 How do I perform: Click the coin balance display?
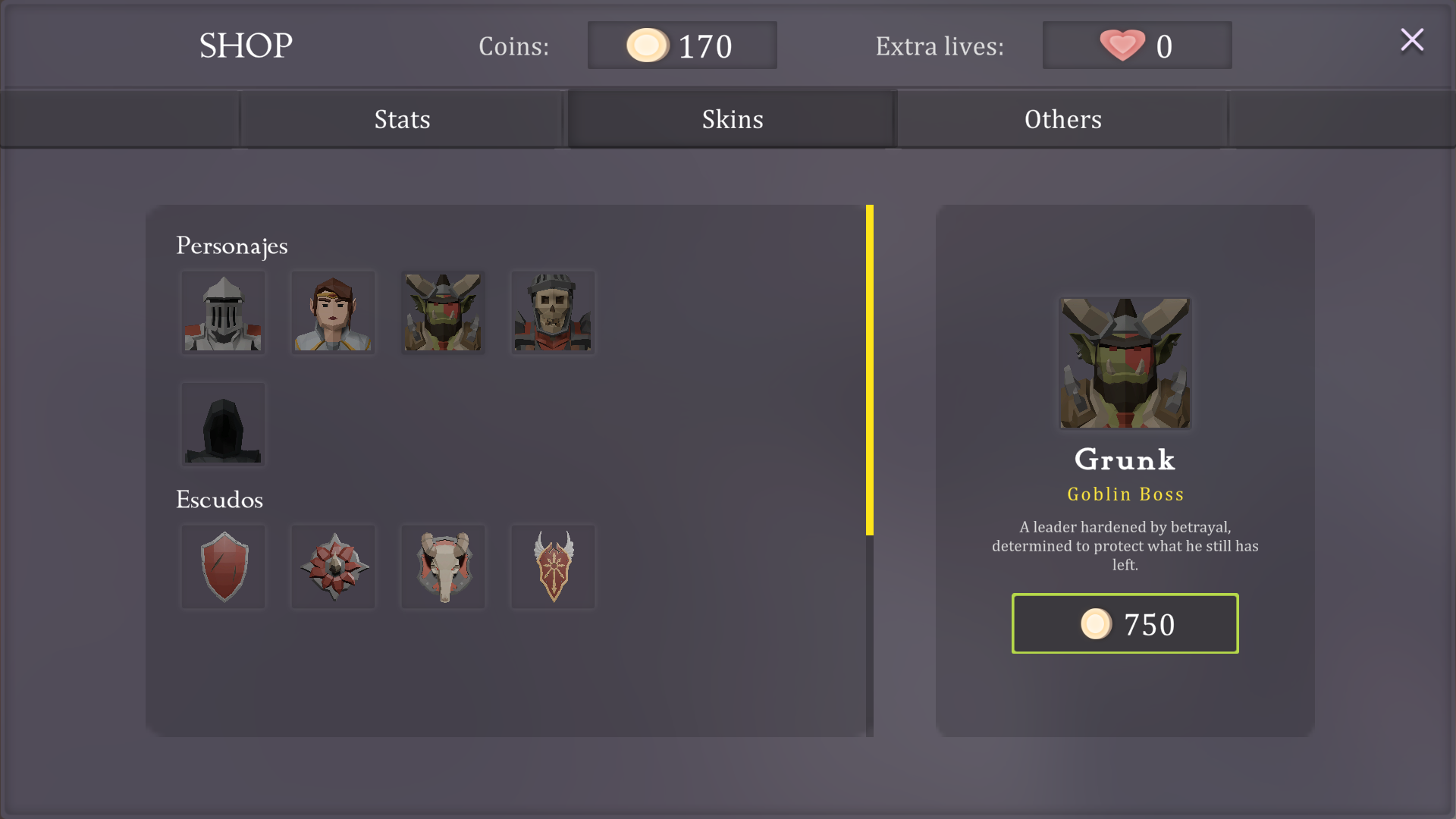[682, 45]
